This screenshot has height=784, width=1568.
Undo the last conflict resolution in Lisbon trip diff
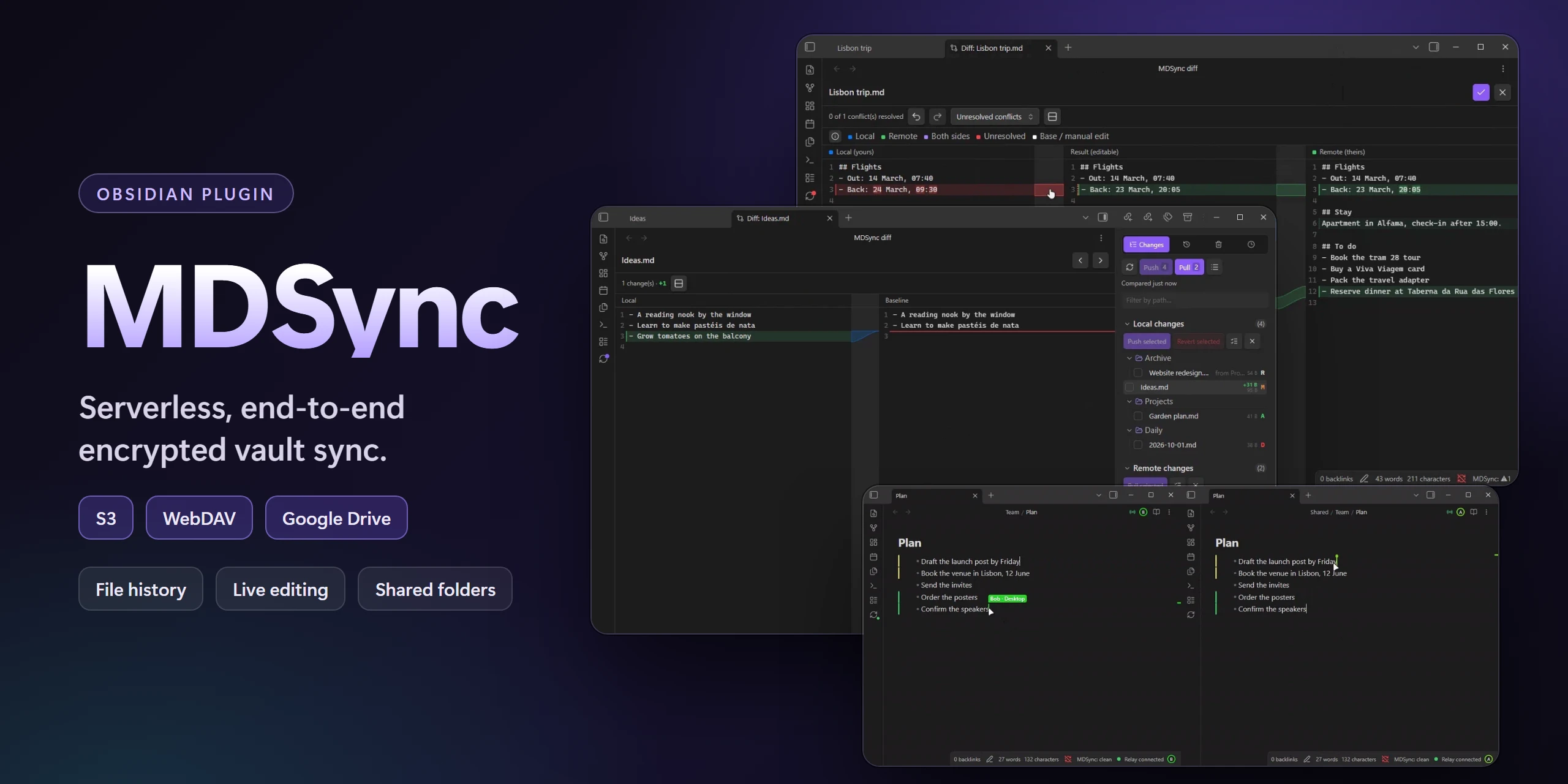point(916,116)
